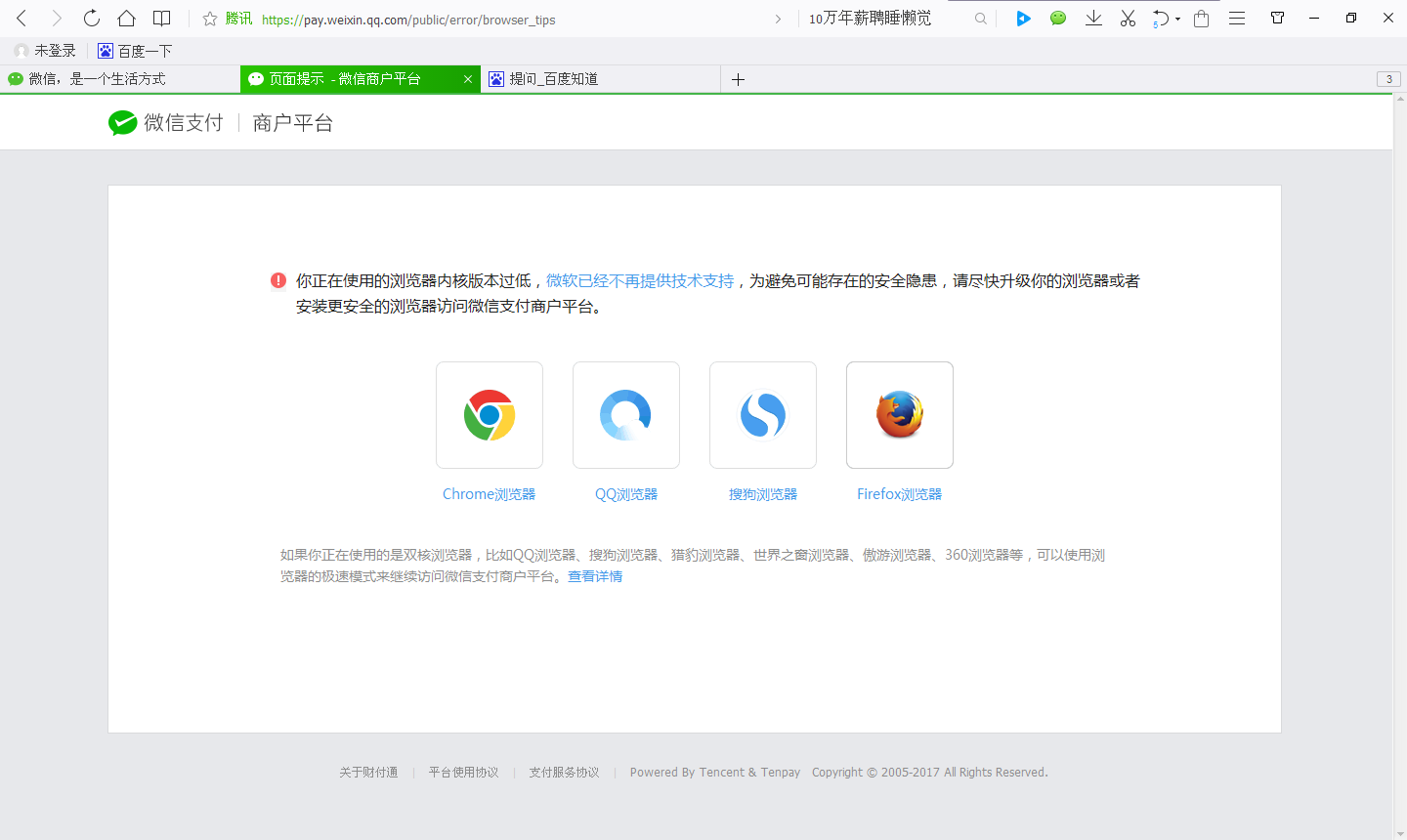
Task: Click the QQ browser icon tile
Action: (626, 415)
